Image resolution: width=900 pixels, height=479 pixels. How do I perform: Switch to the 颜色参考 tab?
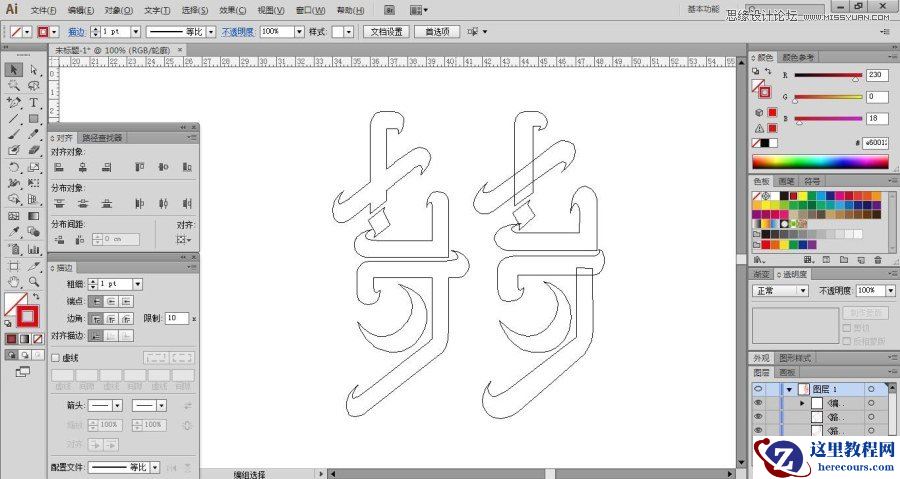(798, 57)
